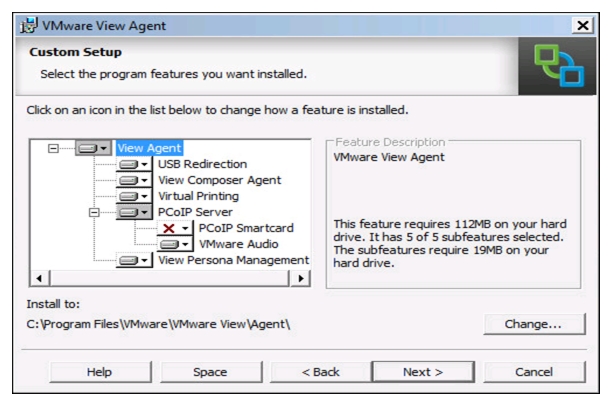
Task: Go back with the < Back button
Action: [x=321, y=372]
